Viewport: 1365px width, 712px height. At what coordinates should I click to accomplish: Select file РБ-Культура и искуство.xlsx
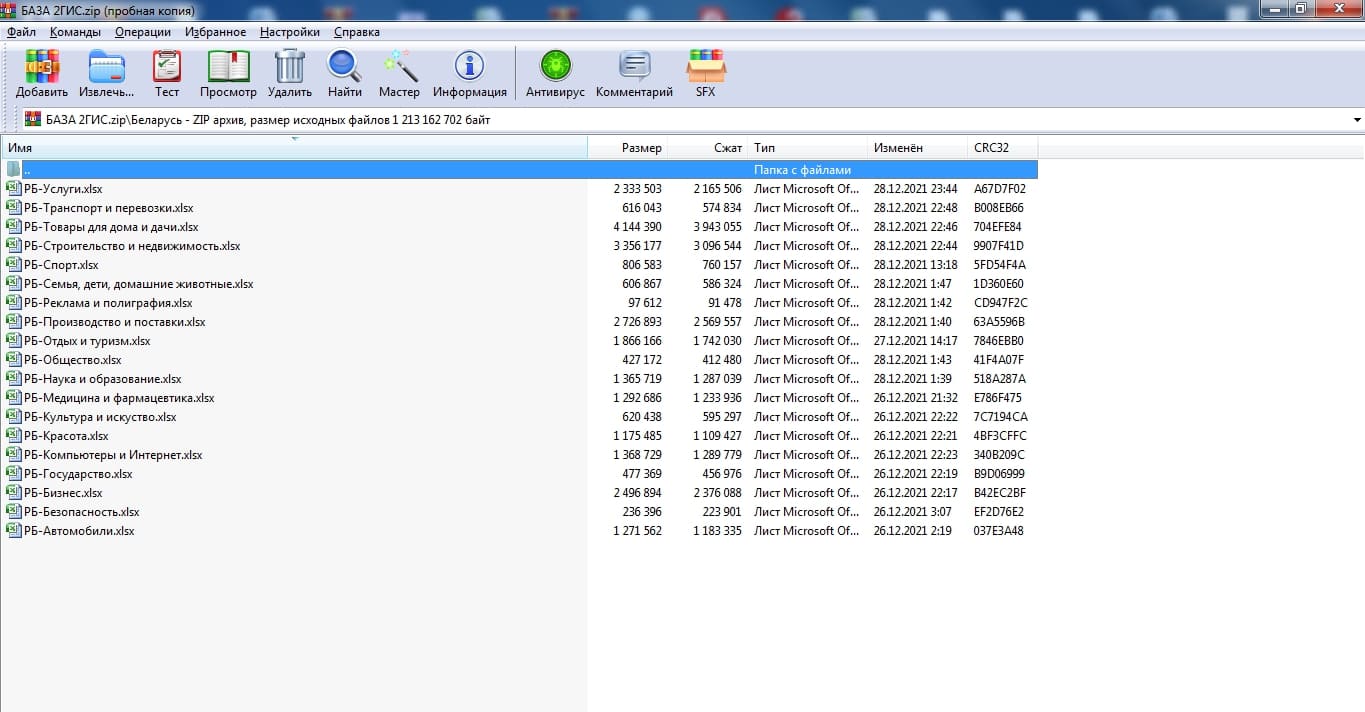click(x=100, y=416)
